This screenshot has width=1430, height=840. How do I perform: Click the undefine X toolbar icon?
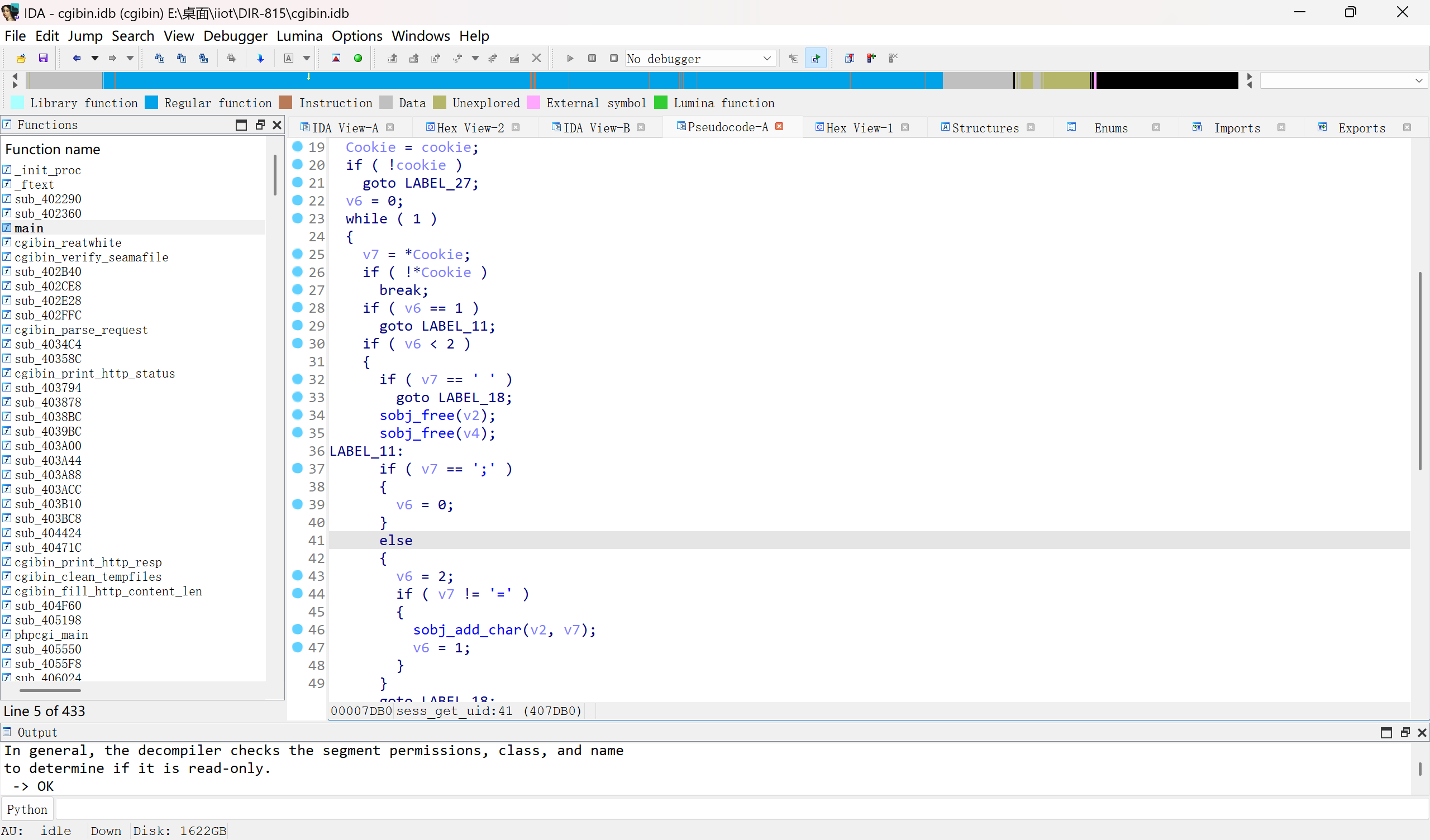(x=536, y=58)
